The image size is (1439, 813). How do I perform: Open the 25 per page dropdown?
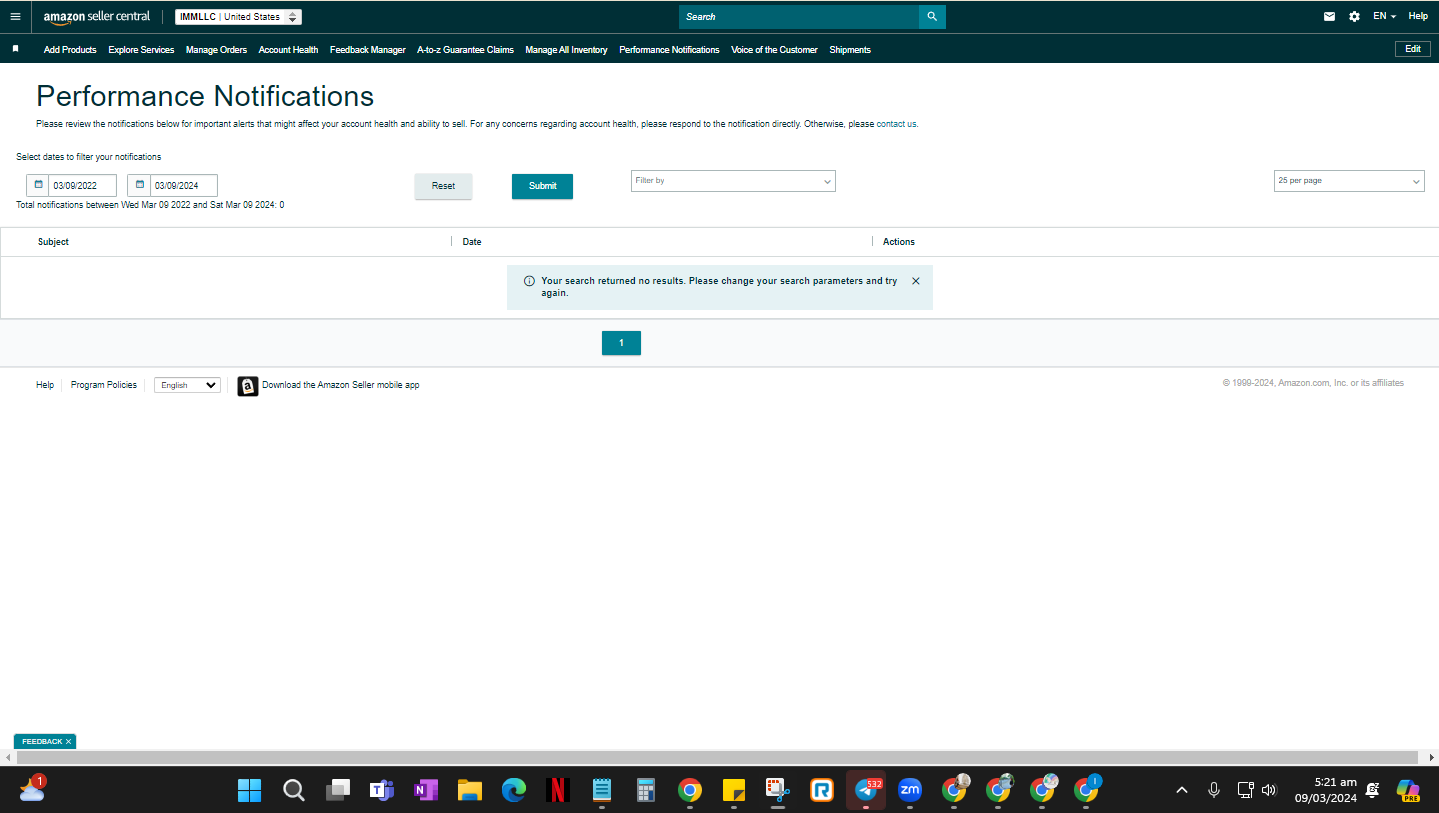(x=1349, y=181)
